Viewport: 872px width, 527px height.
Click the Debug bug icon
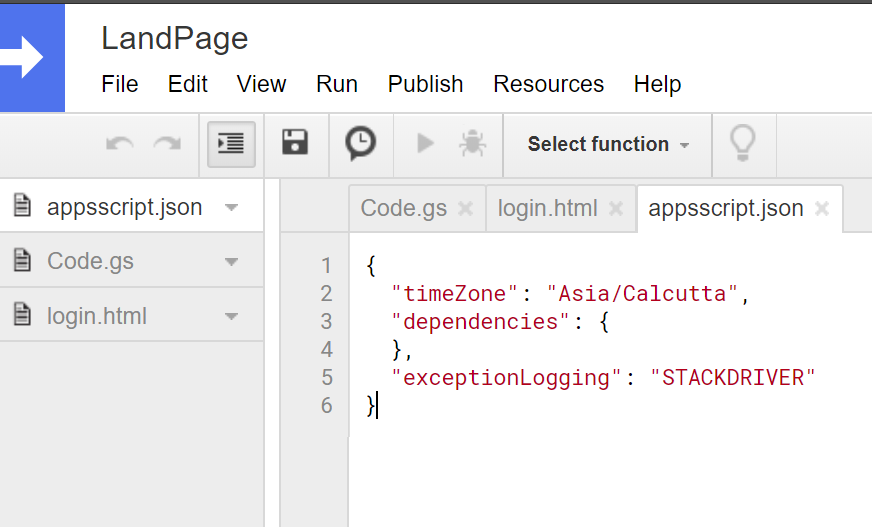[472, 143]
